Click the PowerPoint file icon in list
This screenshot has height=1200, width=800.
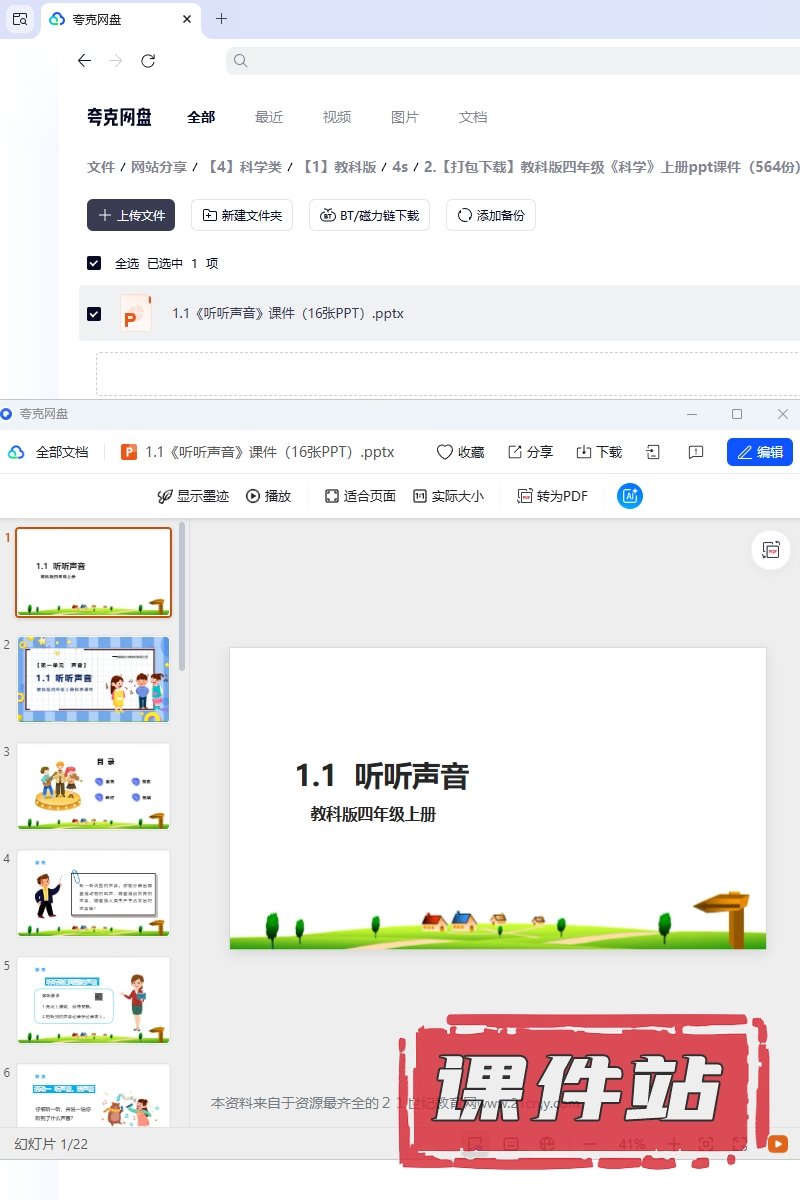[x=135, y=313]
